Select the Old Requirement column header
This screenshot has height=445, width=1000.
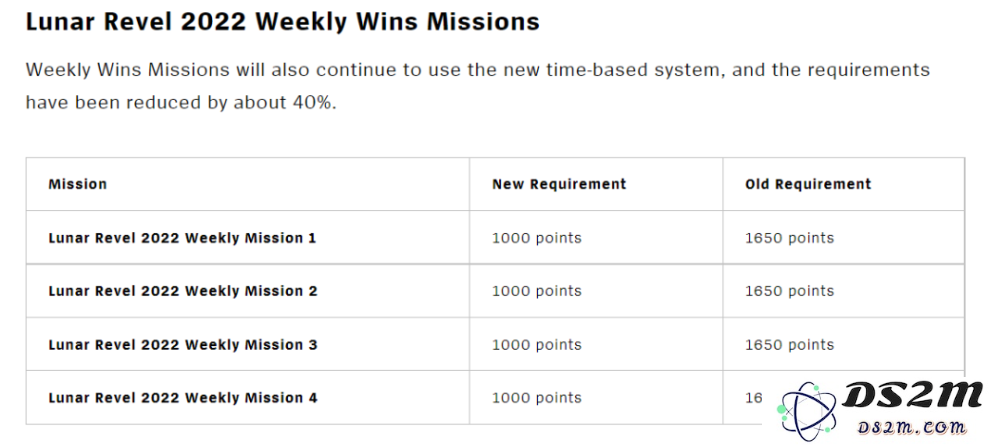(x=808, y=184)
